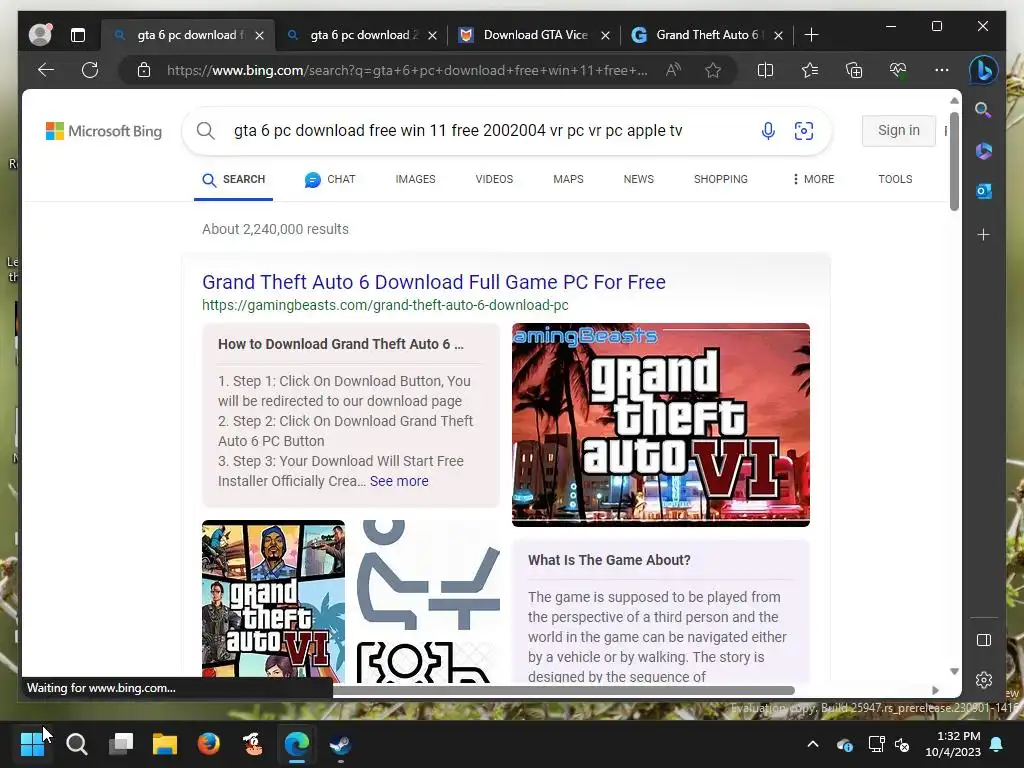This screenshot has height=768, width=1024.
Task: Click the scroll down arrow
Action: click(954, 671)
